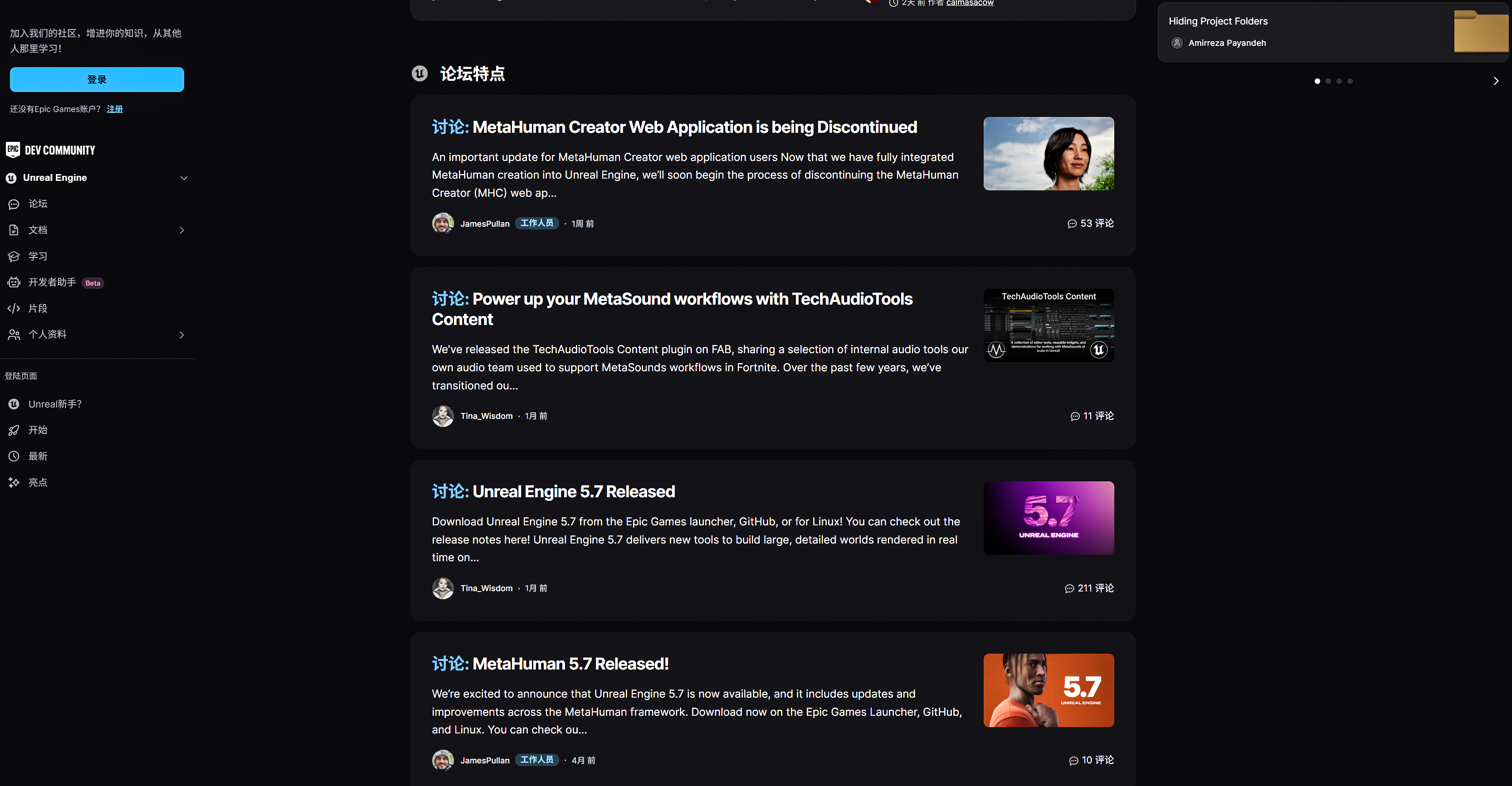Select the fourth carousel dot
Viewport: 1512px width, 786px height.
coord(1350,81)
